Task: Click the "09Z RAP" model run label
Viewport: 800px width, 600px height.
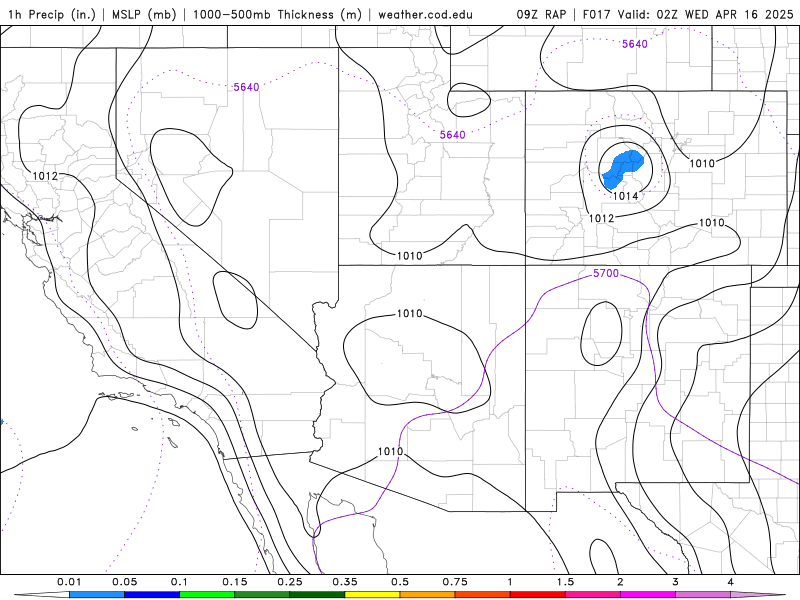Action: coord(541,14)
